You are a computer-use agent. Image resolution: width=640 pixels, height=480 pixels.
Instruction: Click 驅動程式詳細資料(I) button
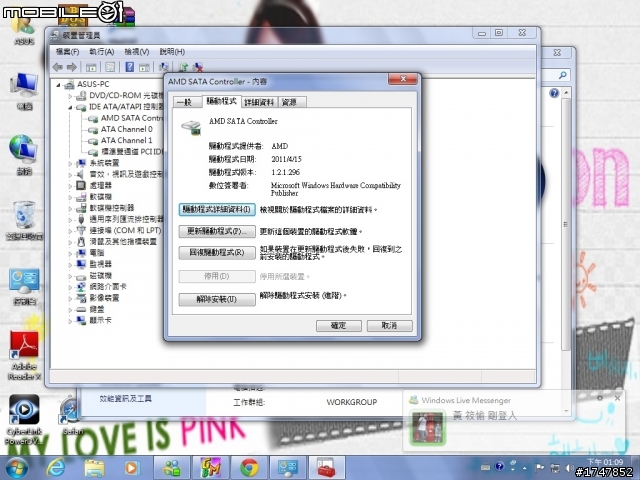[x=217, y=210]
